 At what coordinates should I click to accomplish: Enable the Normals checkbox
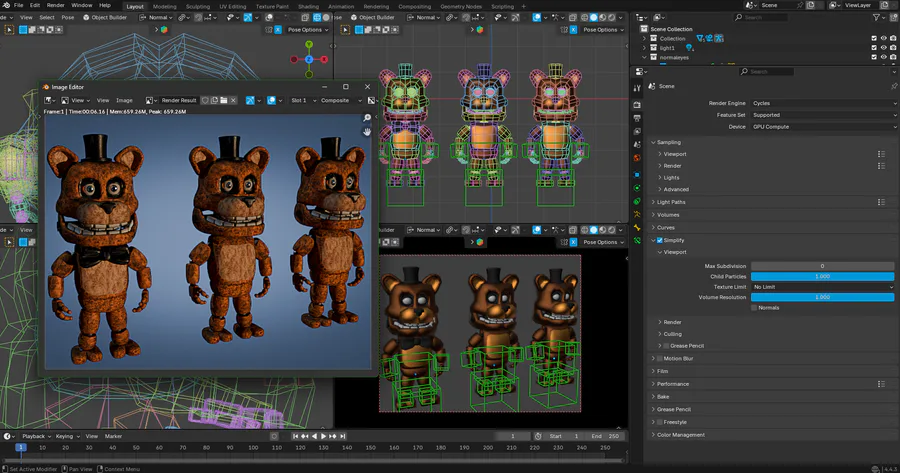coord(754,308)
